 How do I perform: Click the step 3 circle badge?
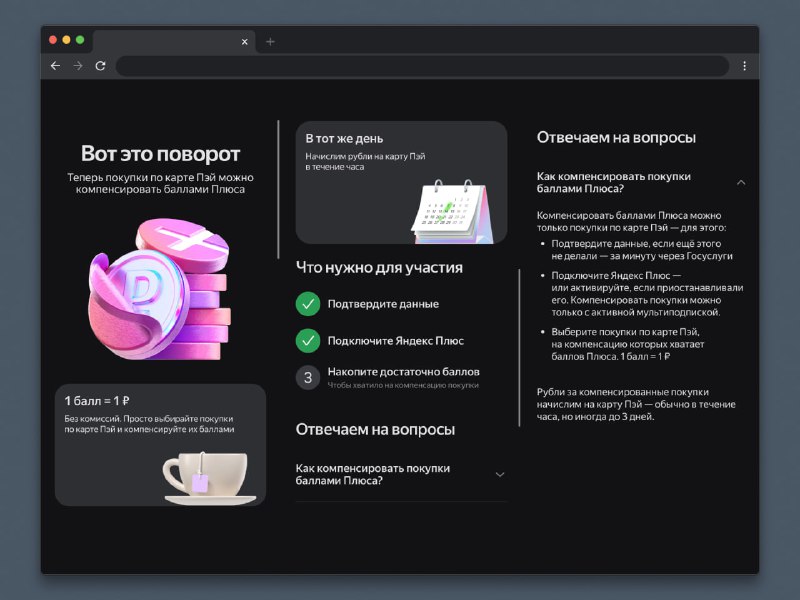pyautogui.click(x=308, y=378)
